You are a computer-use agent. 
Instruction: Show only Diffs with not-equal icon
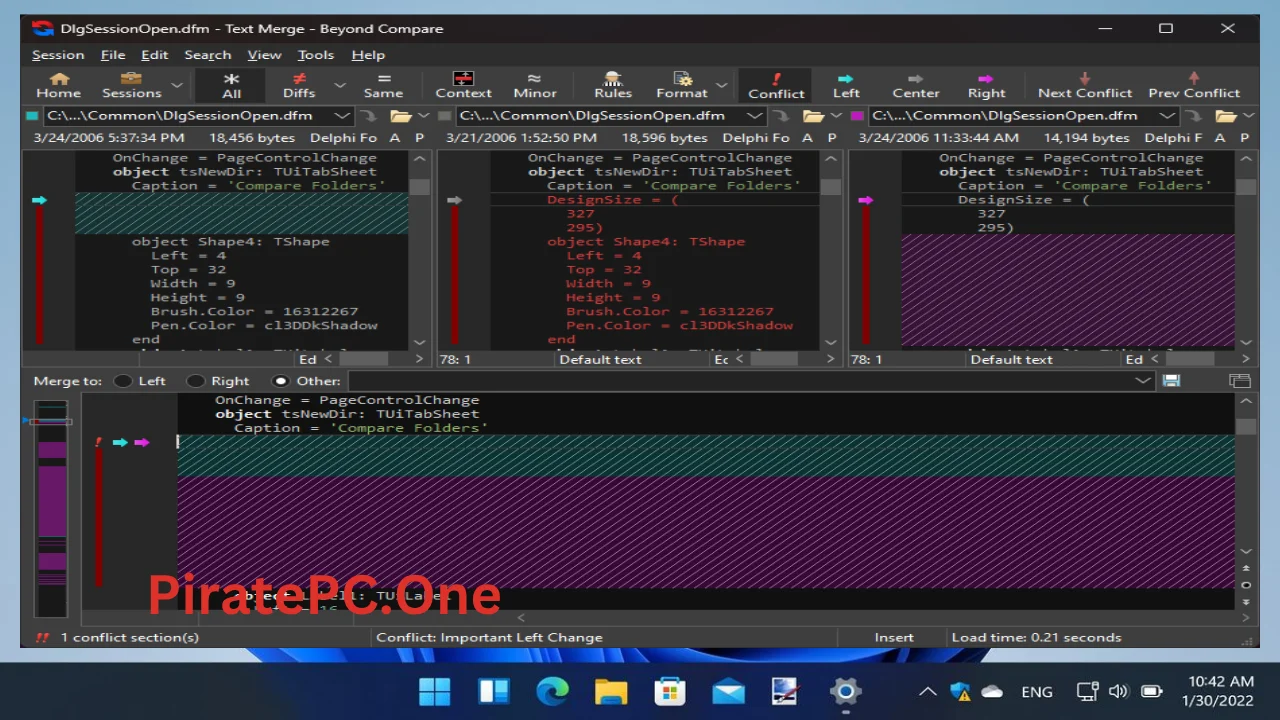tap(298, 85)
